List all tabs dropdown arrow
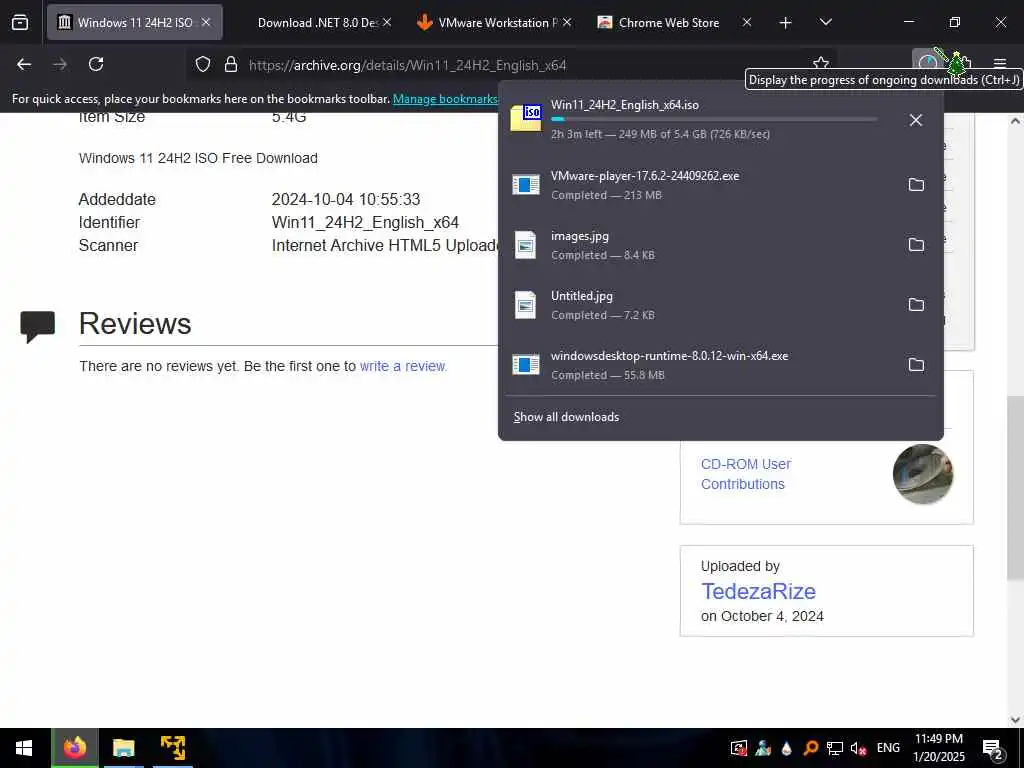The width and height of the screenshot is (1024, 768). pyautogui.click(x=825, y=23)
